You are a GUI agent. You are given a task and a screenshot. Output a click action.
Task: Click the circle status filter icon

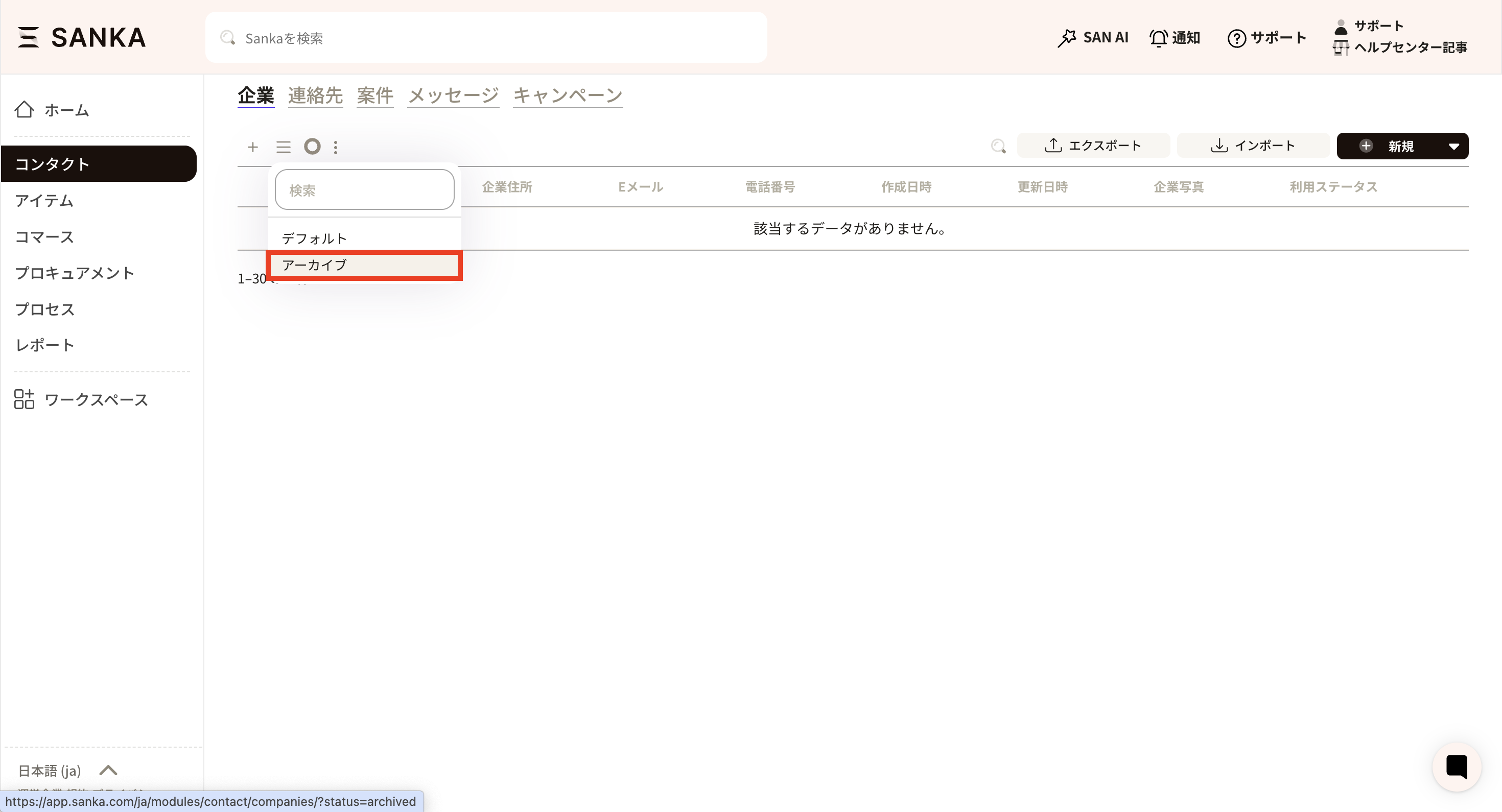pyautogui.click(x=313, y=146)
